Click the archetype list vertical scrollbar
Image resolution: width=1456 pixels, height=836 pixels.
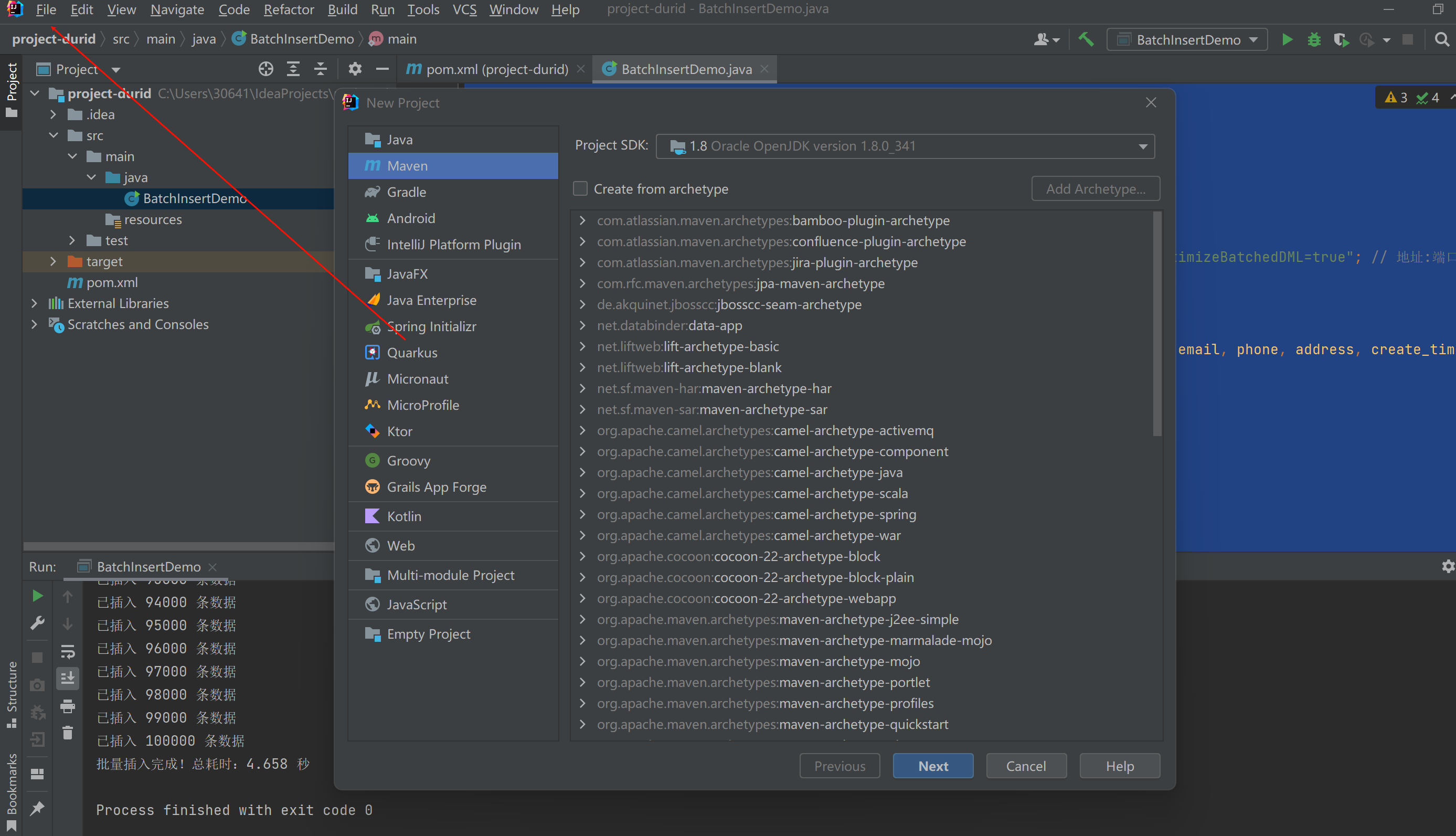coord(1156,324)
